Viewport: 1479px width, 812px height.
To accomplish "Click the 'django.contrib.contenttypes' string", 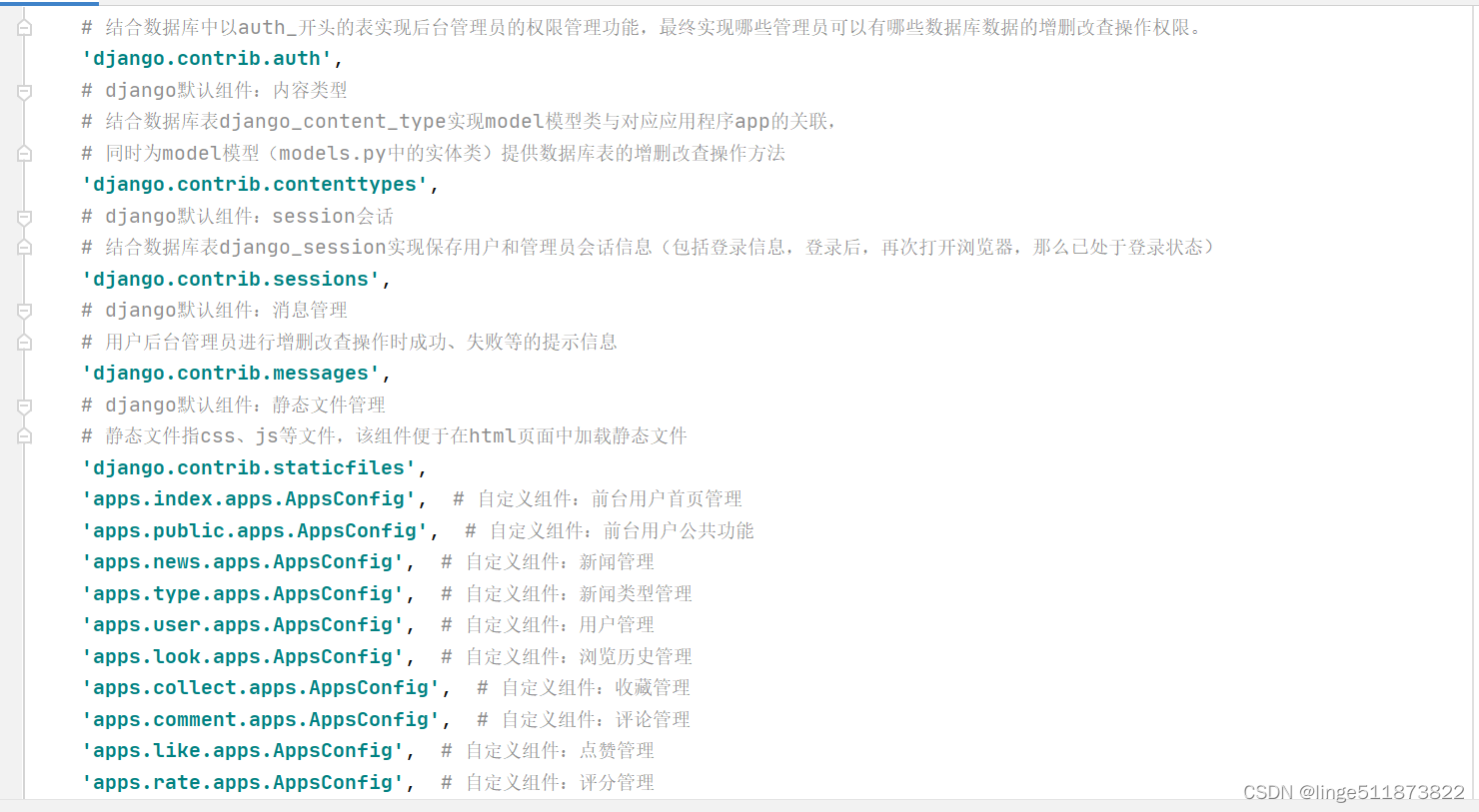I will [x=255, y=185].
